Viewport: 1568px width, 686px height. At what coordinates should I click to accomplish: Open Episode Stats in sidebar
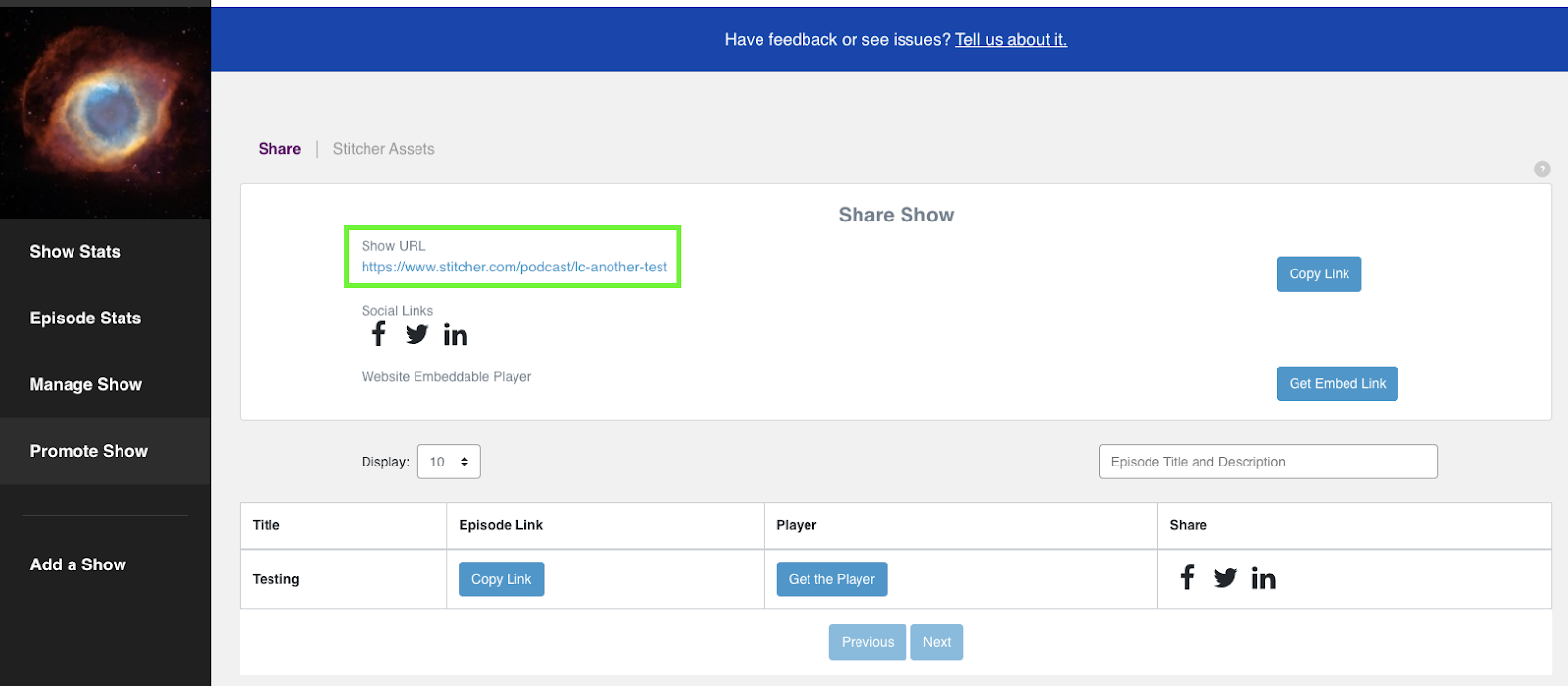[85, 318]
